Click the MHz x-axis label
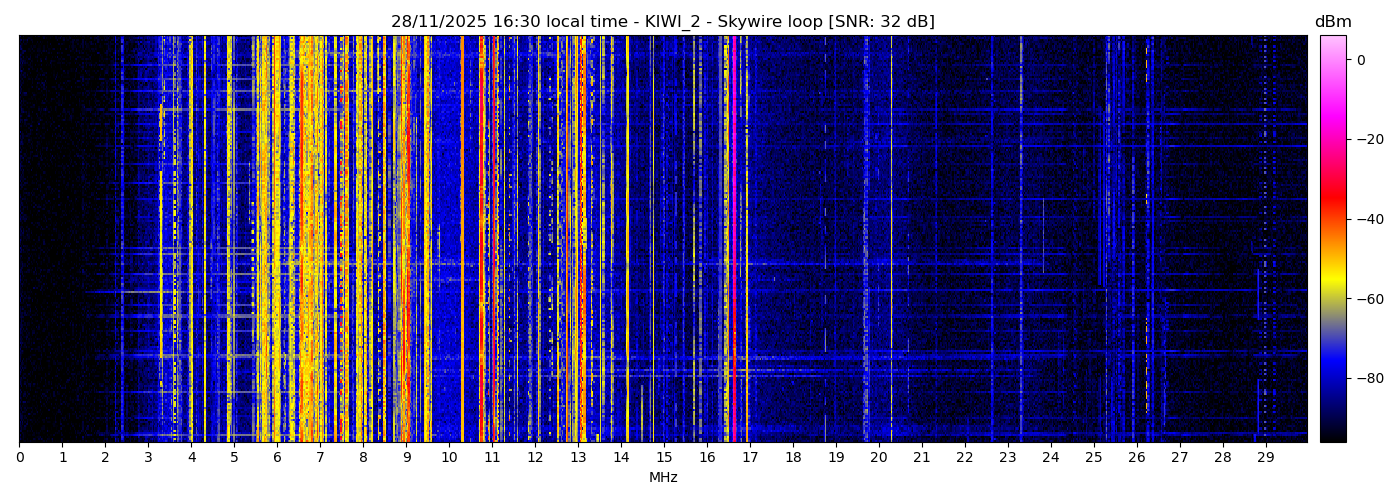Image resolution: width=1400 pixels, height=500 pixels. [663, 478]
